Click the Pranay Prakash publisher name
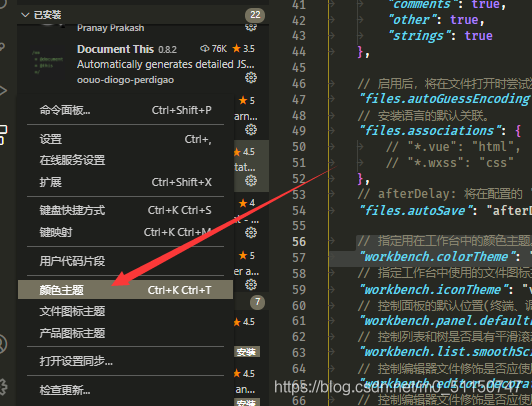Screen dimensions: 532x406 click(x=111, y=28)
